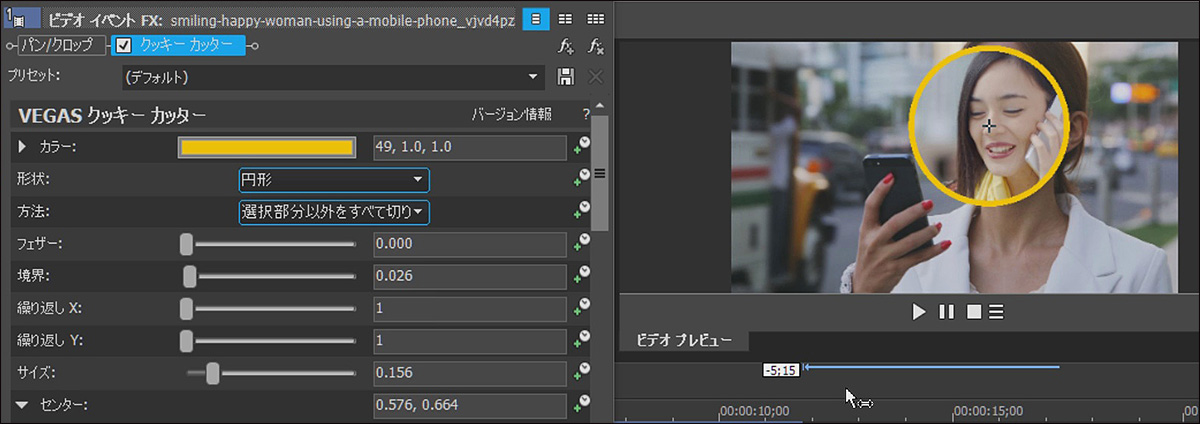Viewport: 1200px width, 424px height.
Task: Click the カラー value field 49, 1.0, 1.0
Action: point(470,147)
